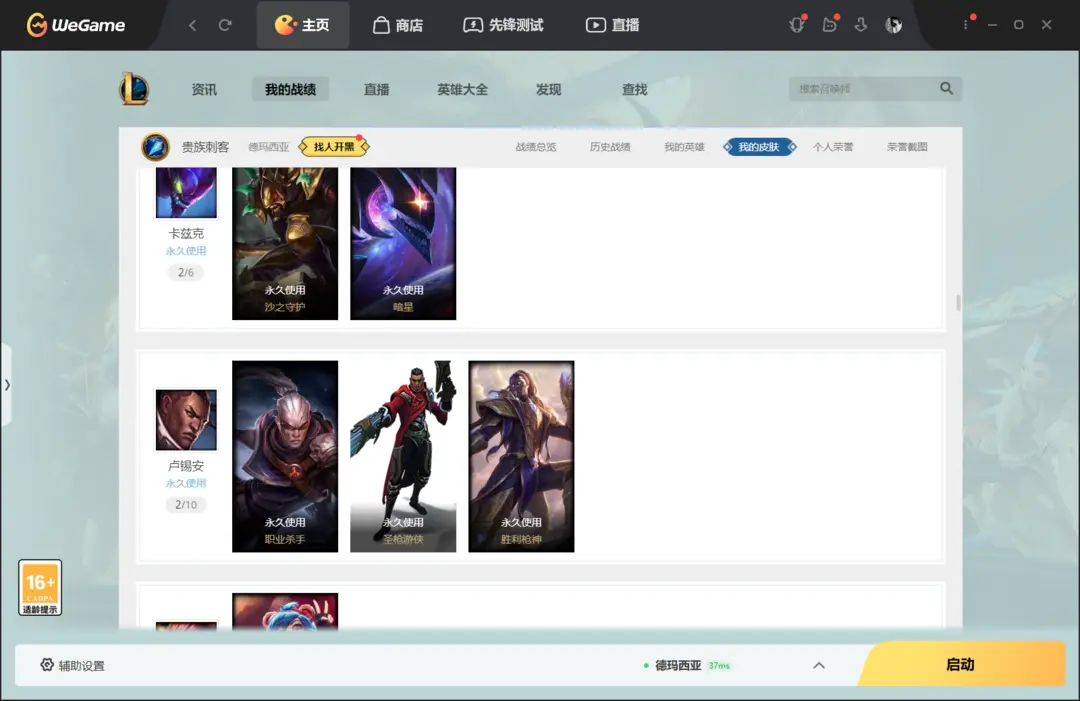The height and width of the screenshot is (701, 1080).
Task: Open the three-dot more menu
Action: (966, 25)
